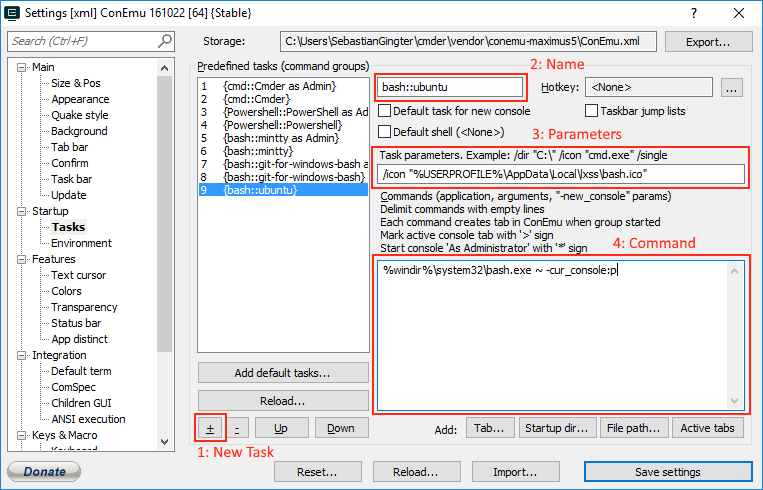Check the Default shell option
The width and height of the screenshot is (763, 490).
coord(385,132)
